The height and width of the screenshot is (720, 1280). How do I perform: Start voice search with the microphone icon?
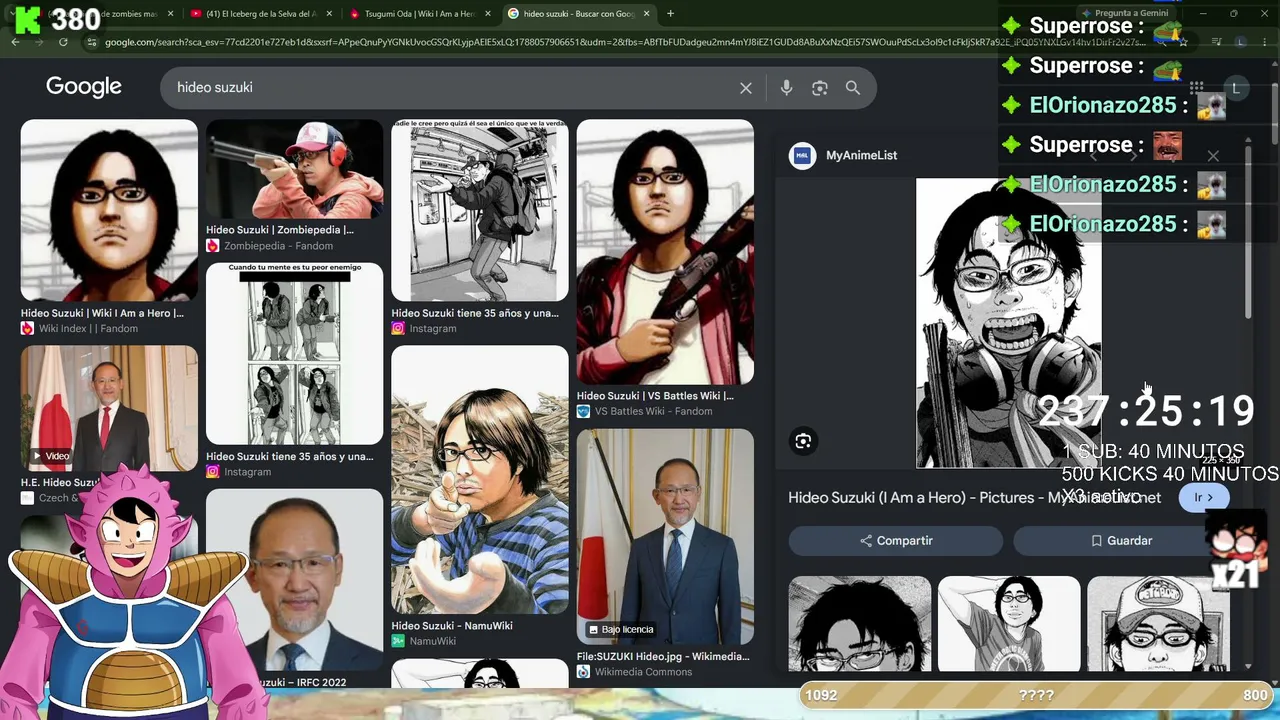coord(786,88)
